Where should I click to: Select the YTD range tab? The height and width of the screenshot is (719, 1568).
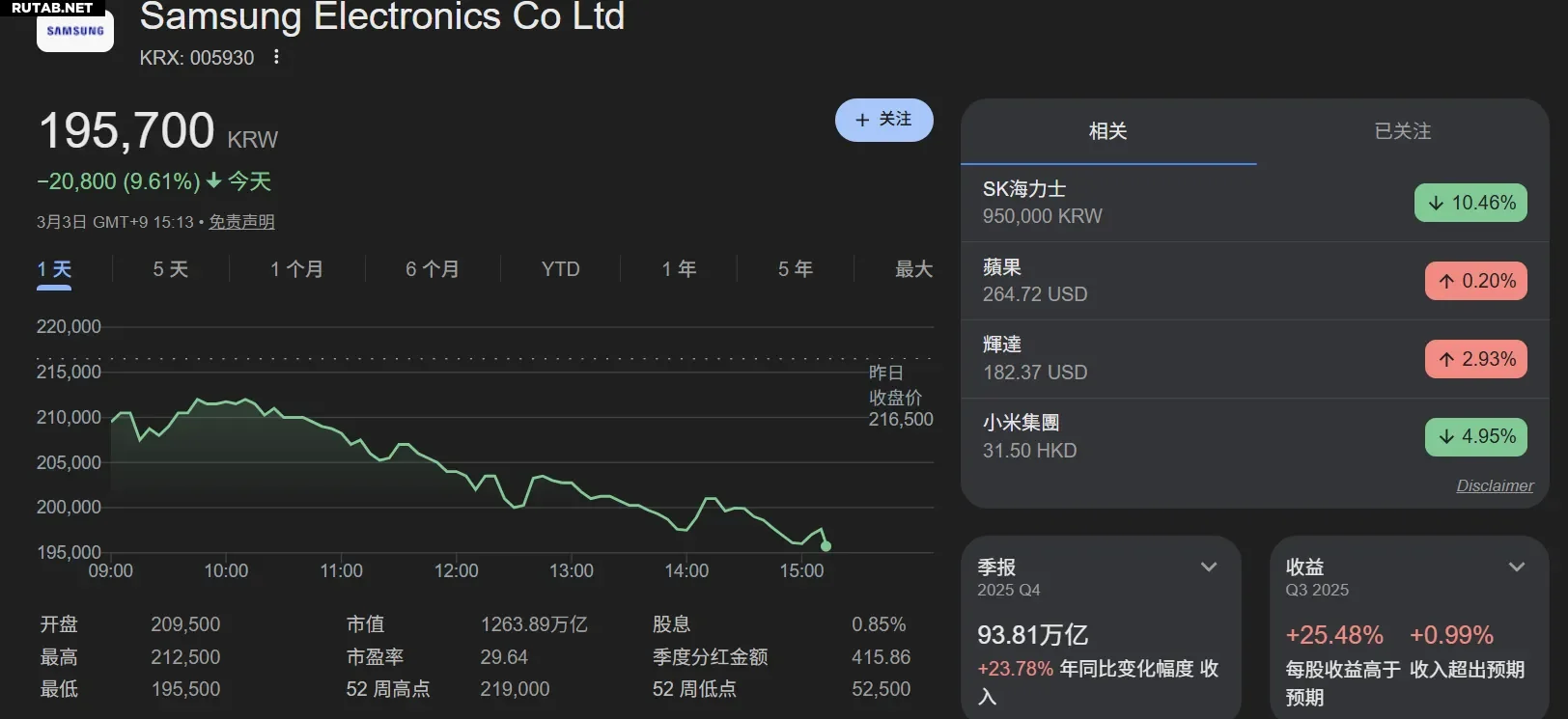560,269
